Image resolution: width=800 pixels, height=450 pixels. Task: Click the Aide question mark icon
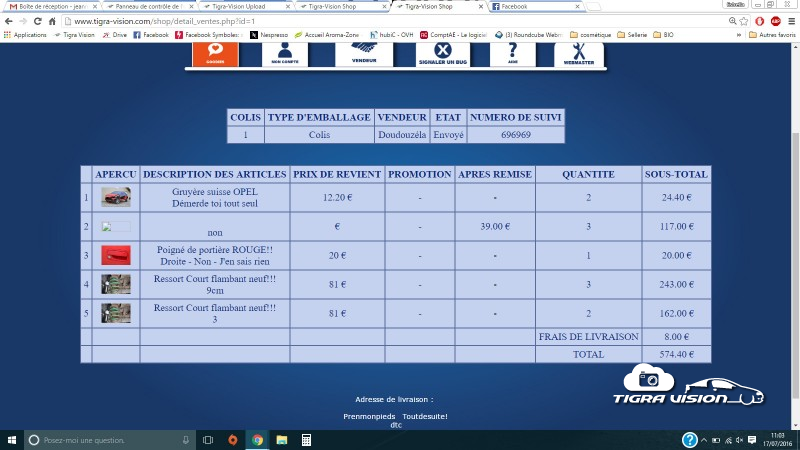point(512,52)
